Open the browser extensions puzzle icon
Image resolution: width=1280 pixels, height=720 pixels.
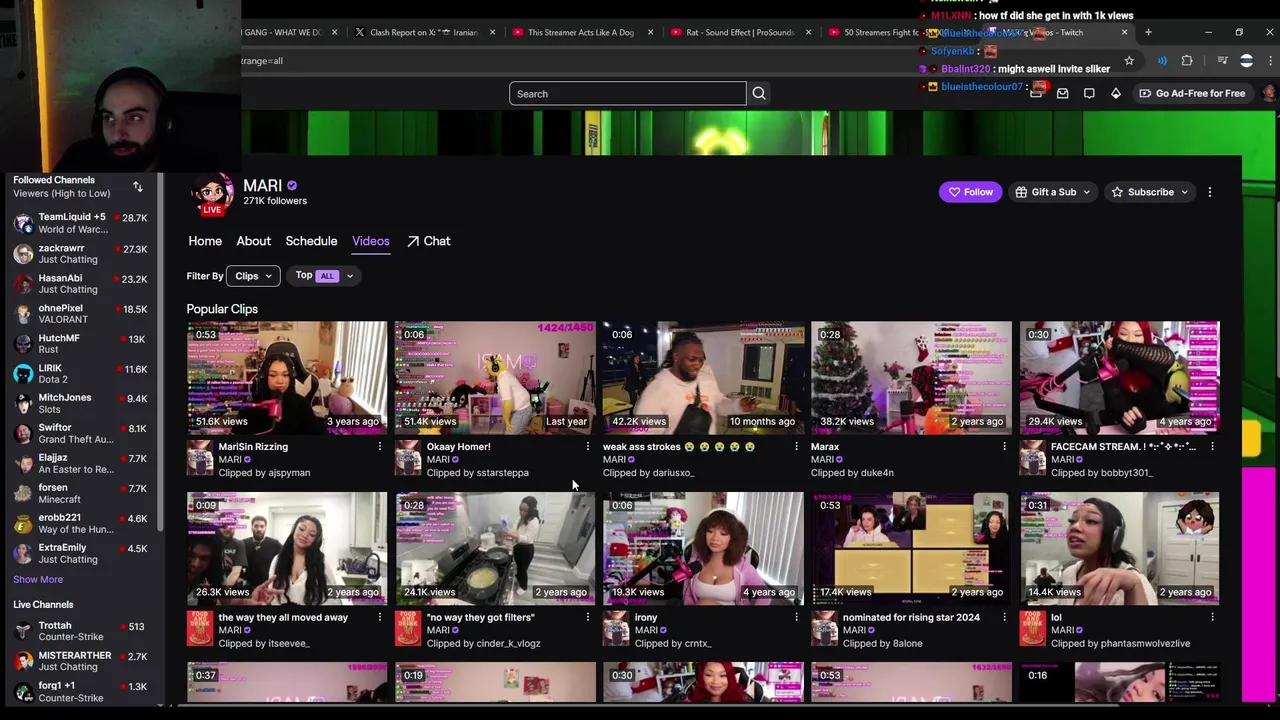(x=1187, y=61)
